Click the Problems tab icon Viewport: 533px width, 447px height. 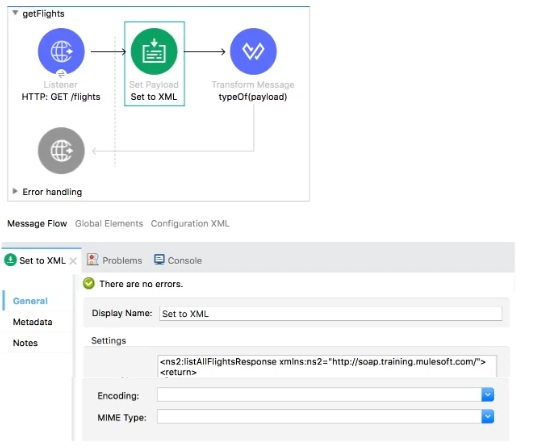coord(92,260)
